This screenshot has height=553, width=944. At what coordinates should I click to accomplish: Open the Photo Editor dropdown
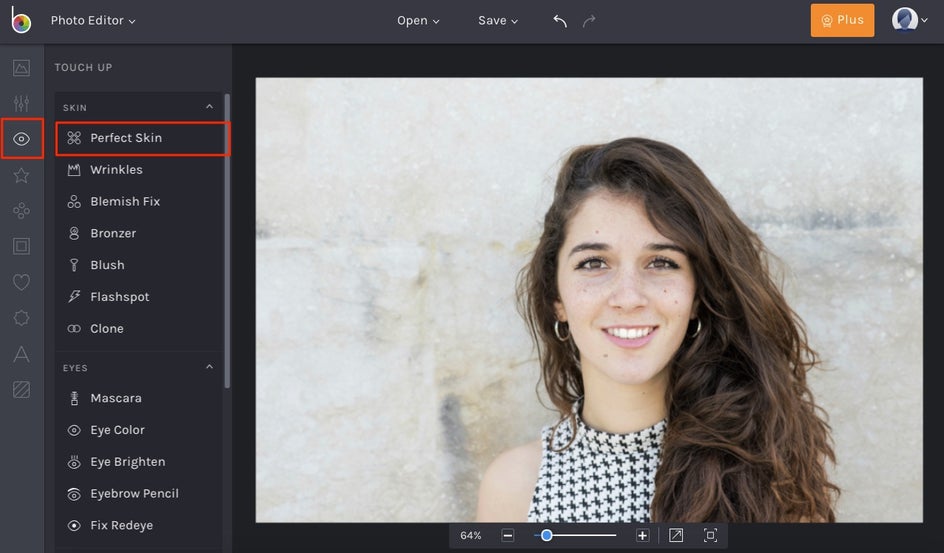[x=93, y=20]
